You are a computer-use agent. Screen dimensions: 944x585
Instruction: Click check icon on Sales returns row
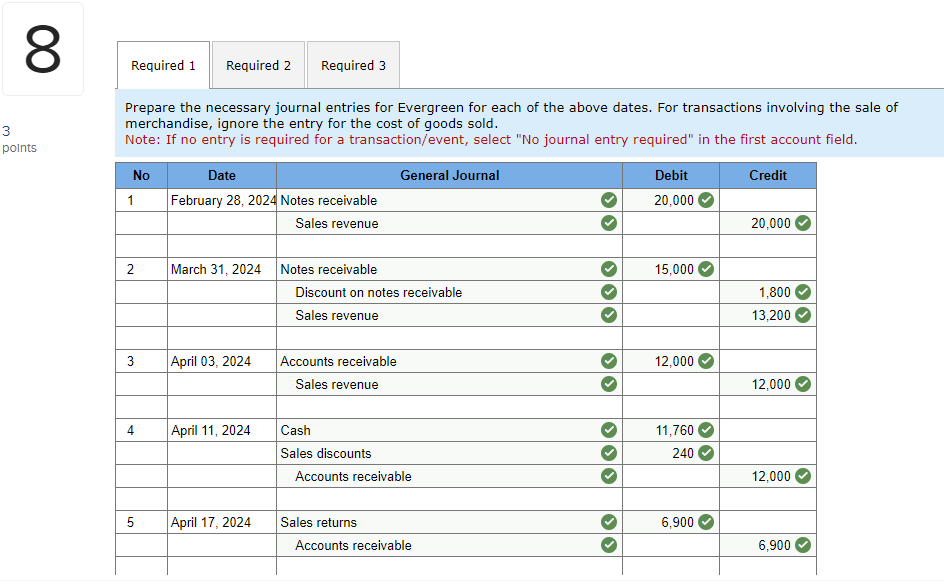click(x=609, y=522)
